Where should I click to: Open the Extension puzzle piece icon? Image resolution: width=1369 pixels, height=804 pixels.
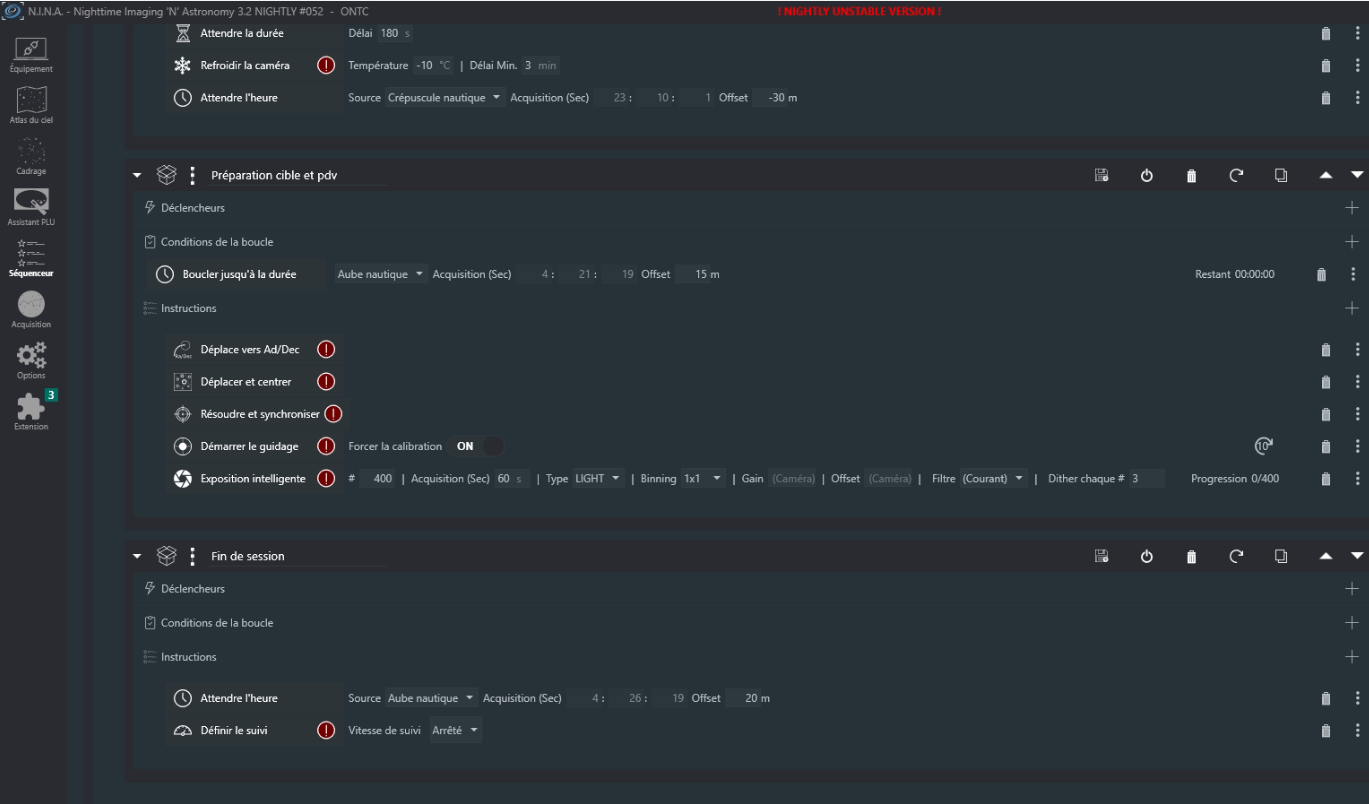(x=31, y=409)
